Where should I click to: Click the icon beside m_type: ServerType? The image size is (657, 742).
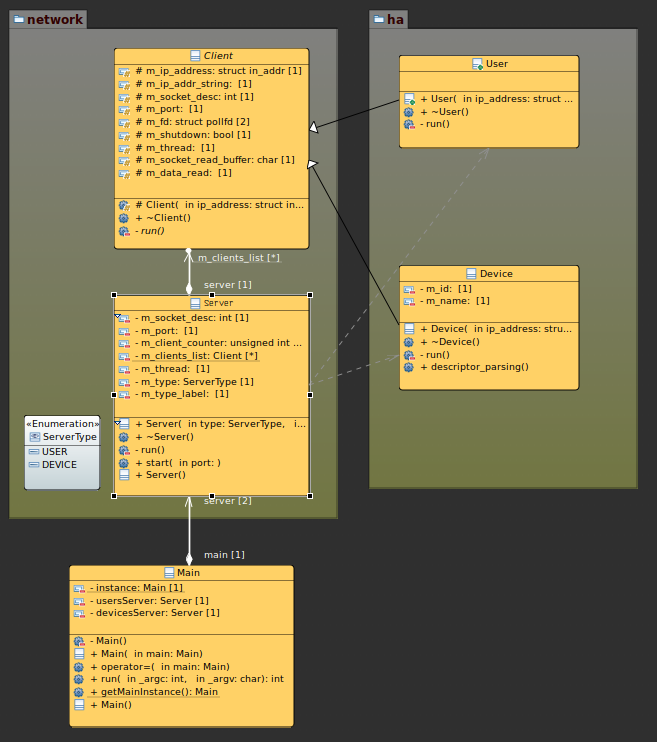pyautogui.click(x=124, y=382)
